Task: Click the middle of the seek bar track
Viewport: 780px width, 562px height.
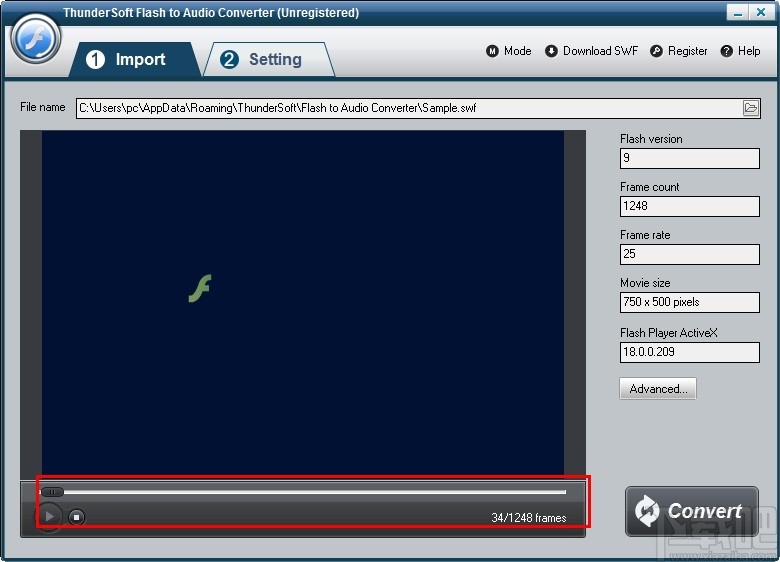Action: pos(303,492)
